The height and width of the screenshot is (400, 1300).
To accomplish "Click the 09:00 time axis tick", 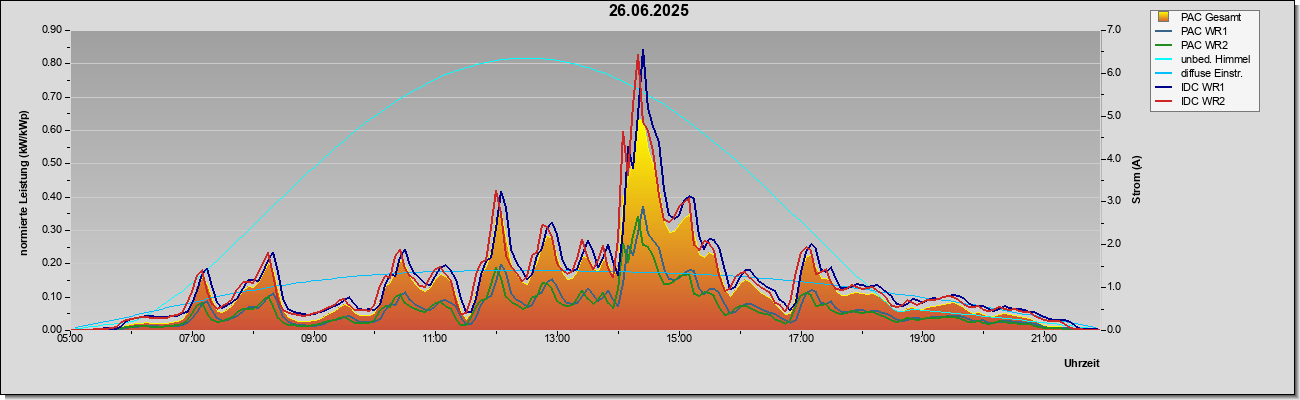I will [x=313, y=340].
